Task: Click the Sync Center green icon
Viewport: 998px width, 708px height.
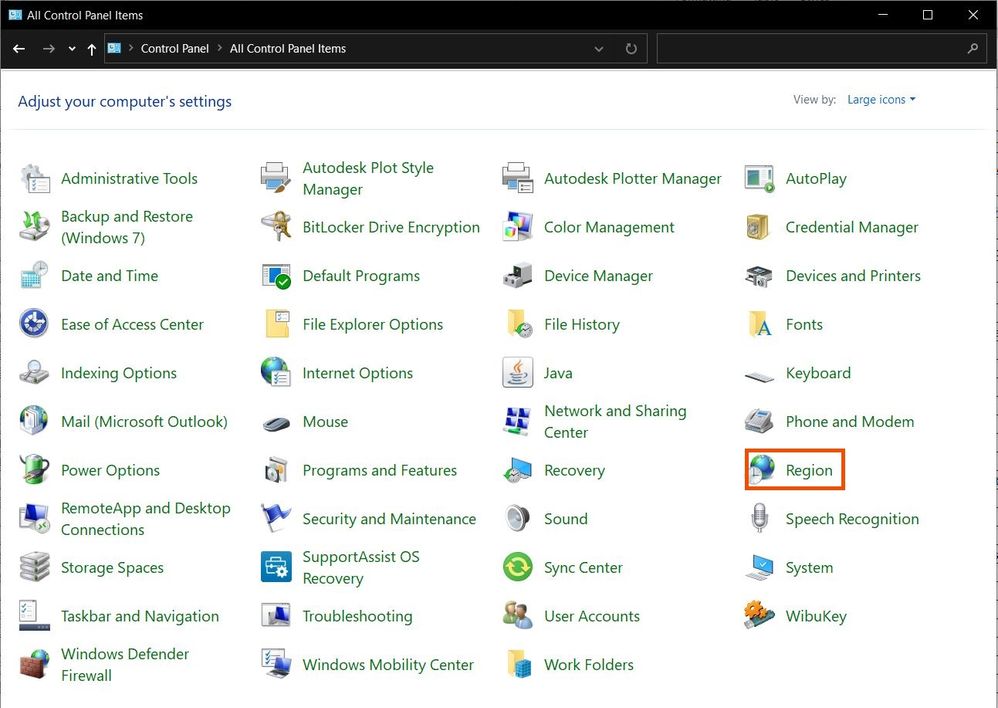Action: 517,567
